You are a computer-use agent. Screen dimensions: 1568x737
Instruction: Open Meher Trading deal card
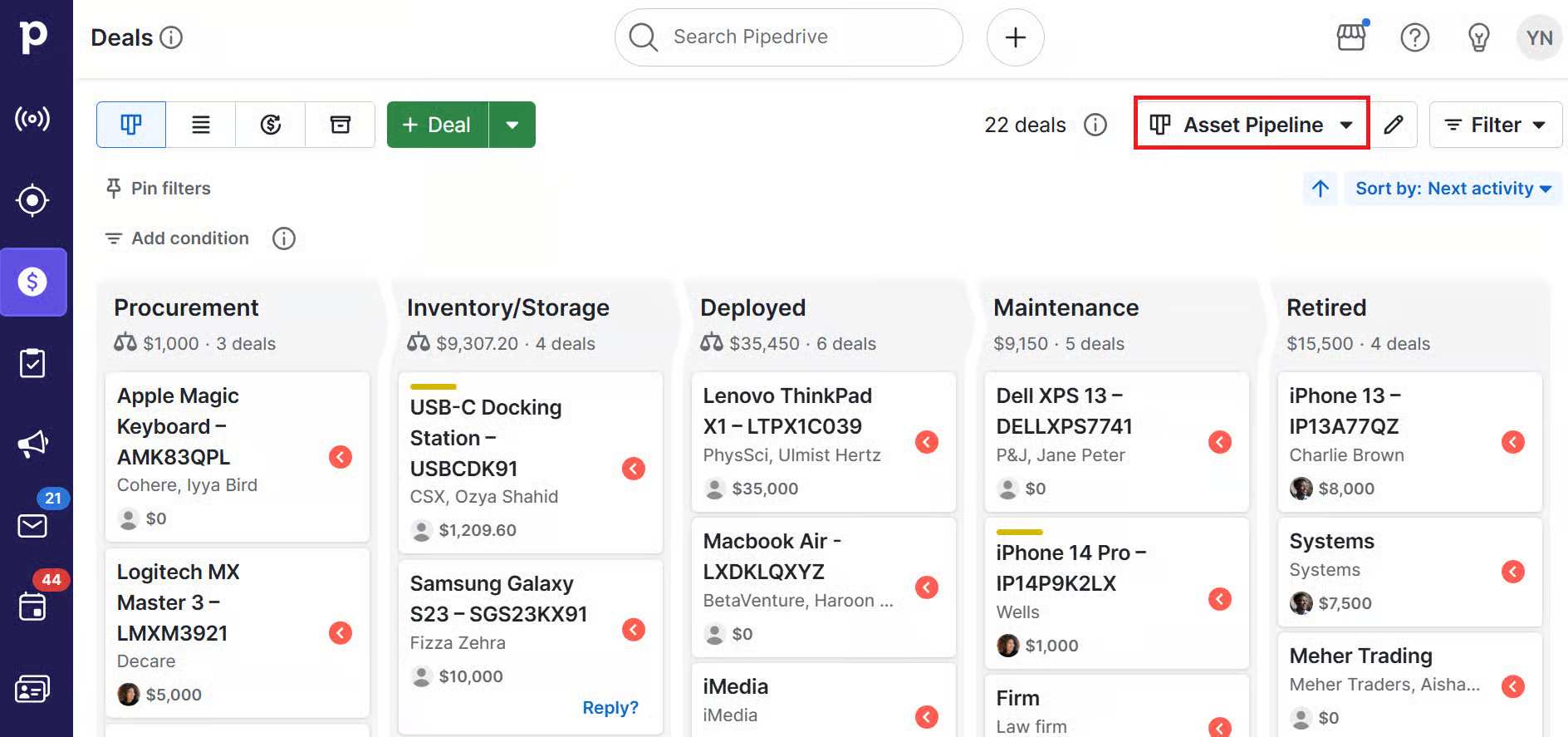tap(1410, 685)
